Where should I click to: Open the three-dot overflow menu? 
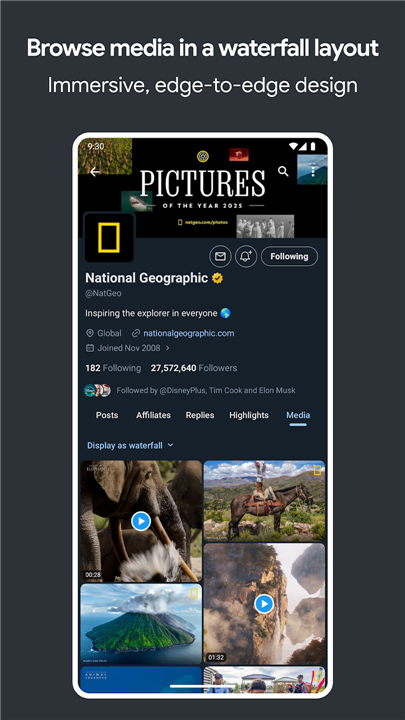[x=313, y=172]
